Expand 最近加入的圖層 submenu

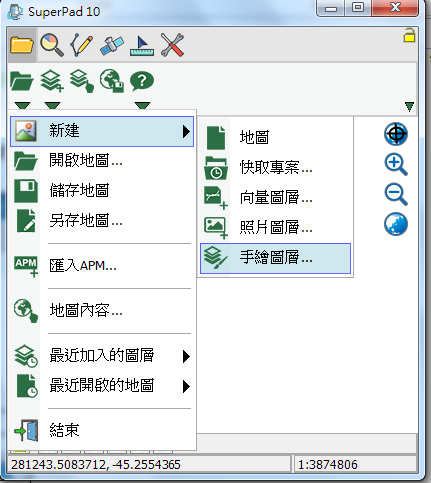pos(102,356)
